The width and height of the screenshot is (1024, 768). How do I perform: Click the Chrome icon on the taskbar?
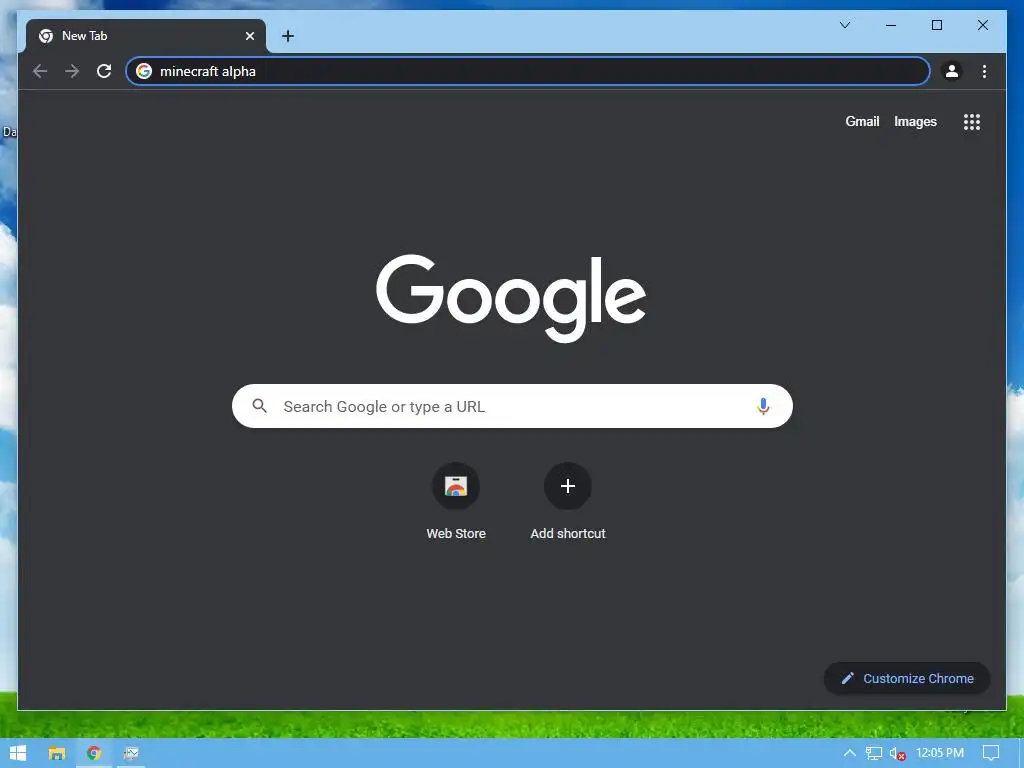94,753
